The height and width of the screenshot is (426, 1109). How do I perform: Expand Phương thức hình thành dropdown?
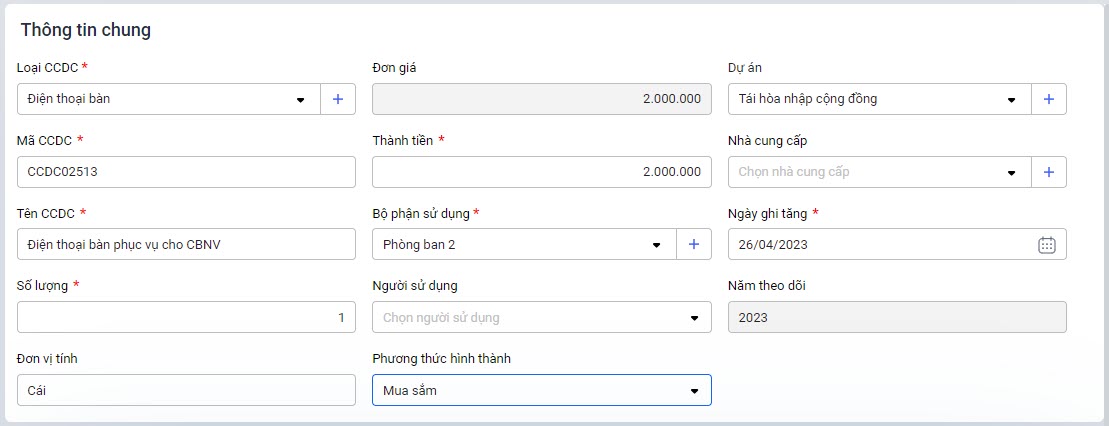tap(694, 391)
